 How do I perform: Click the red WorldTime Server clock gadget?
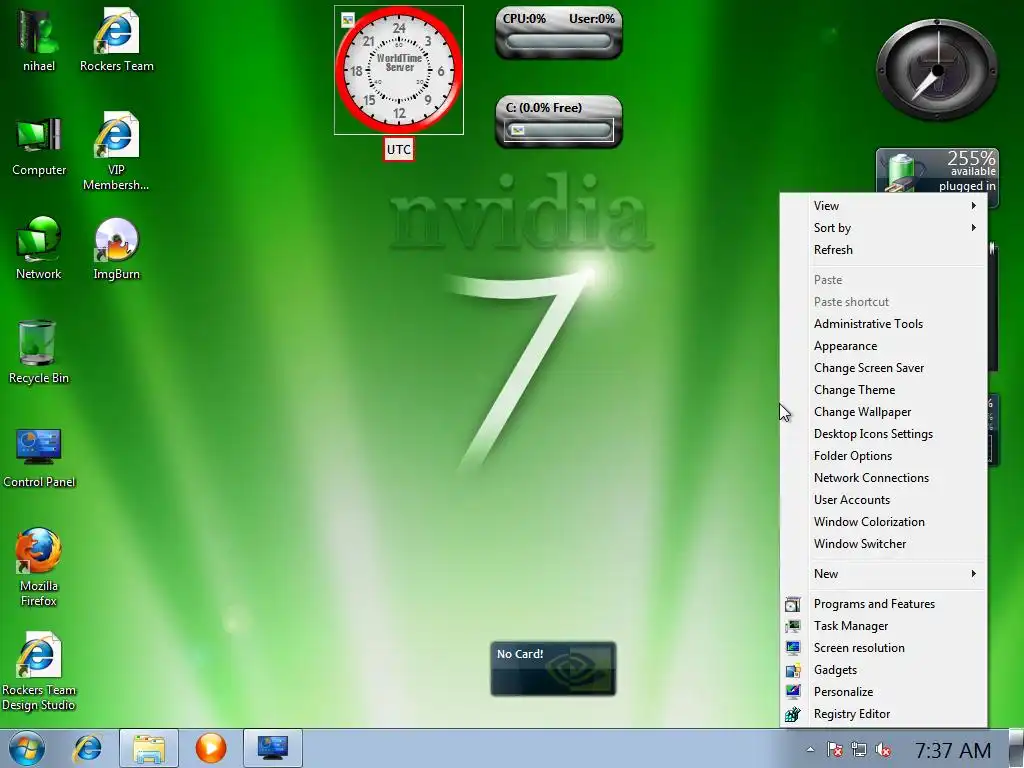click(398, 69)
